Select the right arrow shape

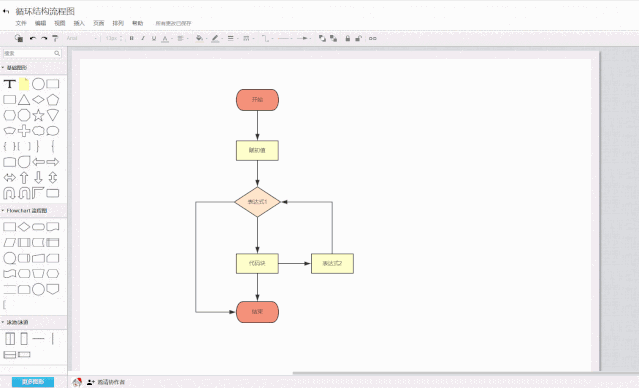[x=53, y=162]
